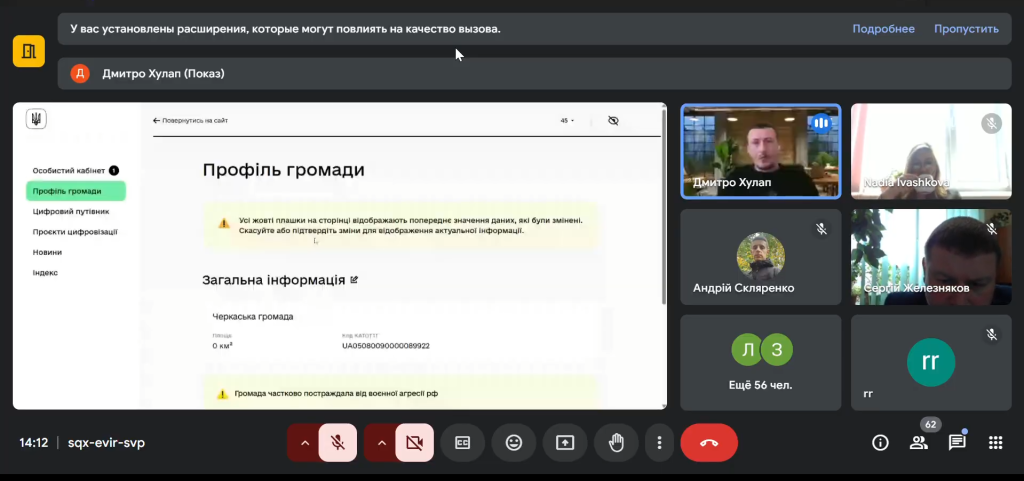This screenshot has width=1024, height=481.
Task: Click the 14:12 time display
Action: point(33,442)
